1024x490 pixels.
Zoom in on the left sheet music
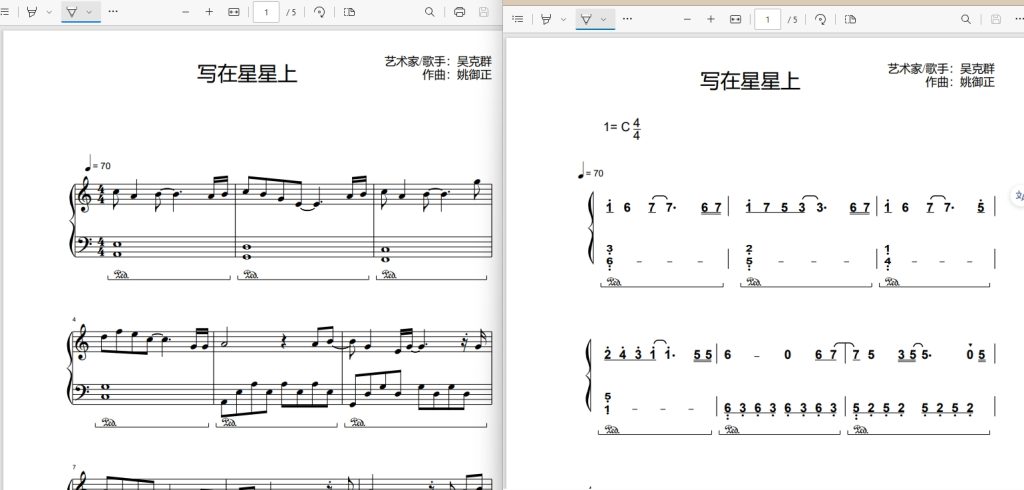(x=209, y=12)
